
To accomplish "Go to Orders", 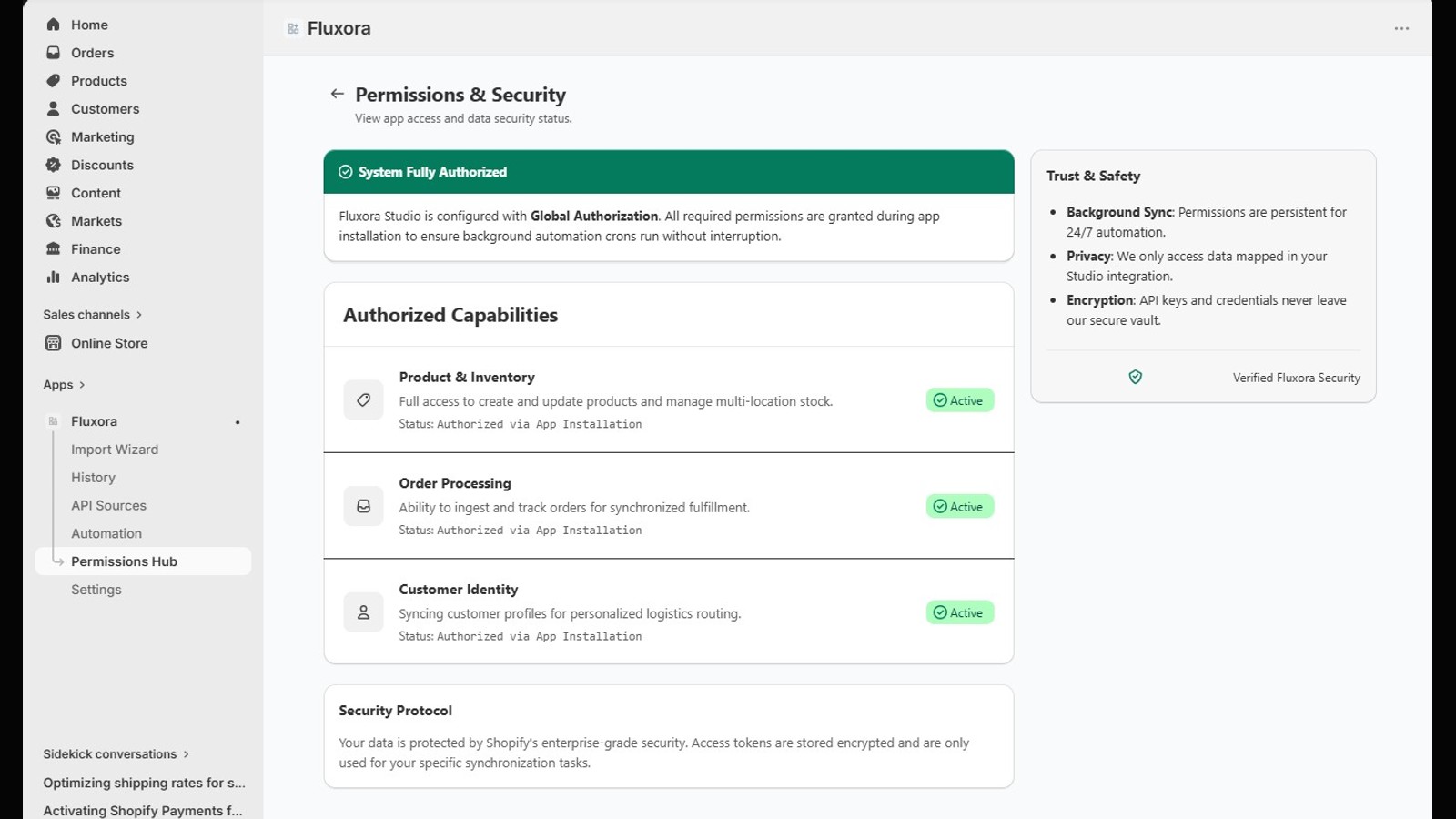I will pos(92,53).
